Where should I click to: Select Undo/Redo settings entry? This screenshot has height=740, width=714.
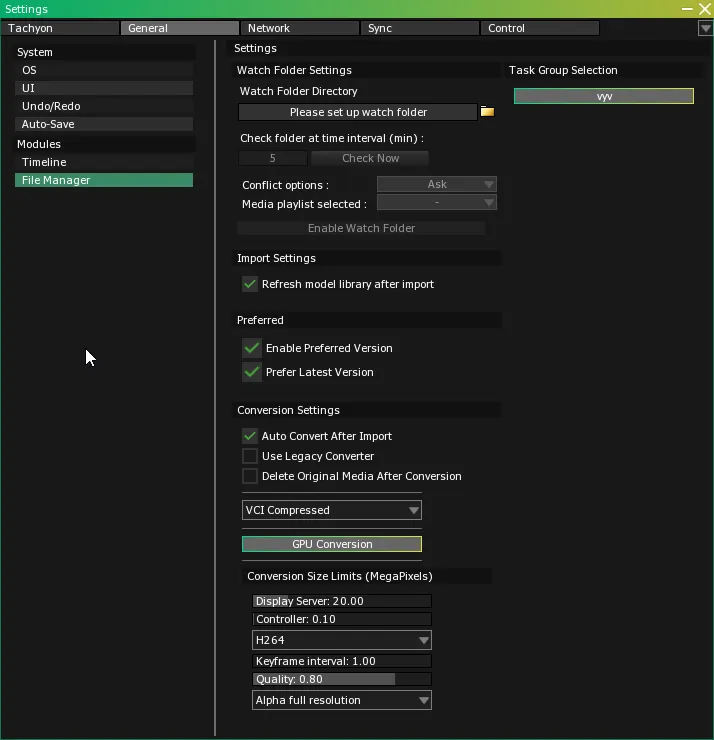(x=104, y=106)
